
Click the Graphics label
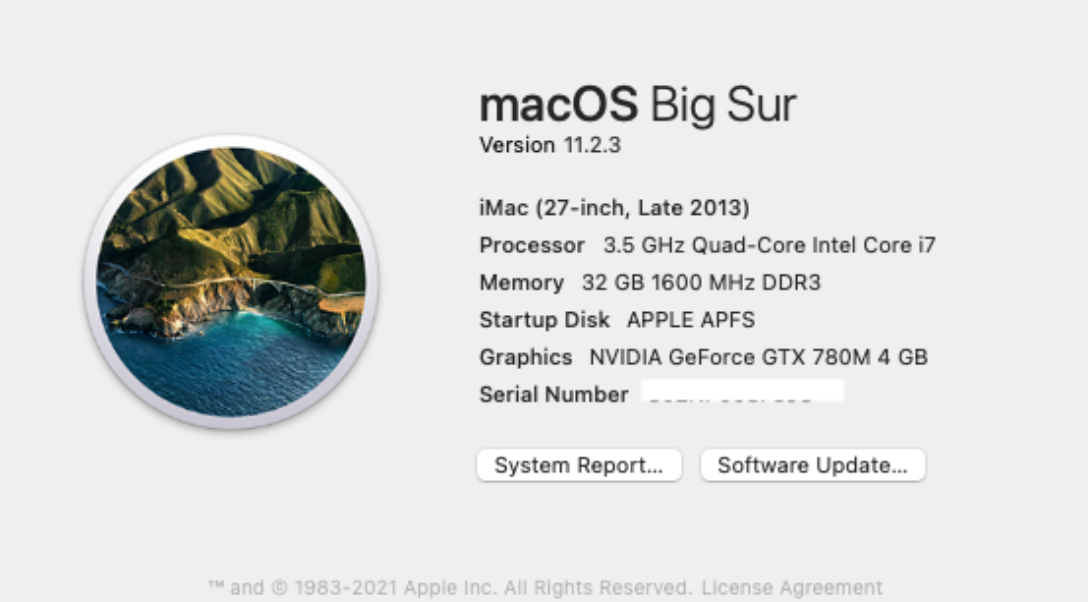(x=525, y=357)
